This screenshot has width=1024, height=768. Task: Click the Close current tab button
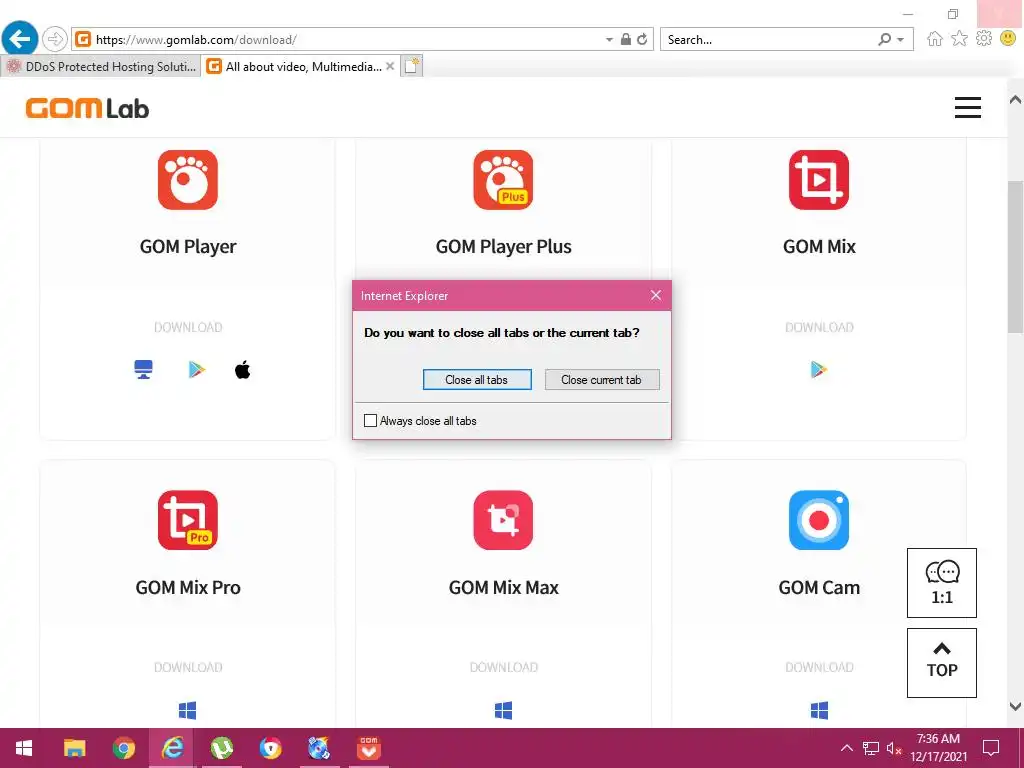click(x=601, y=379)
